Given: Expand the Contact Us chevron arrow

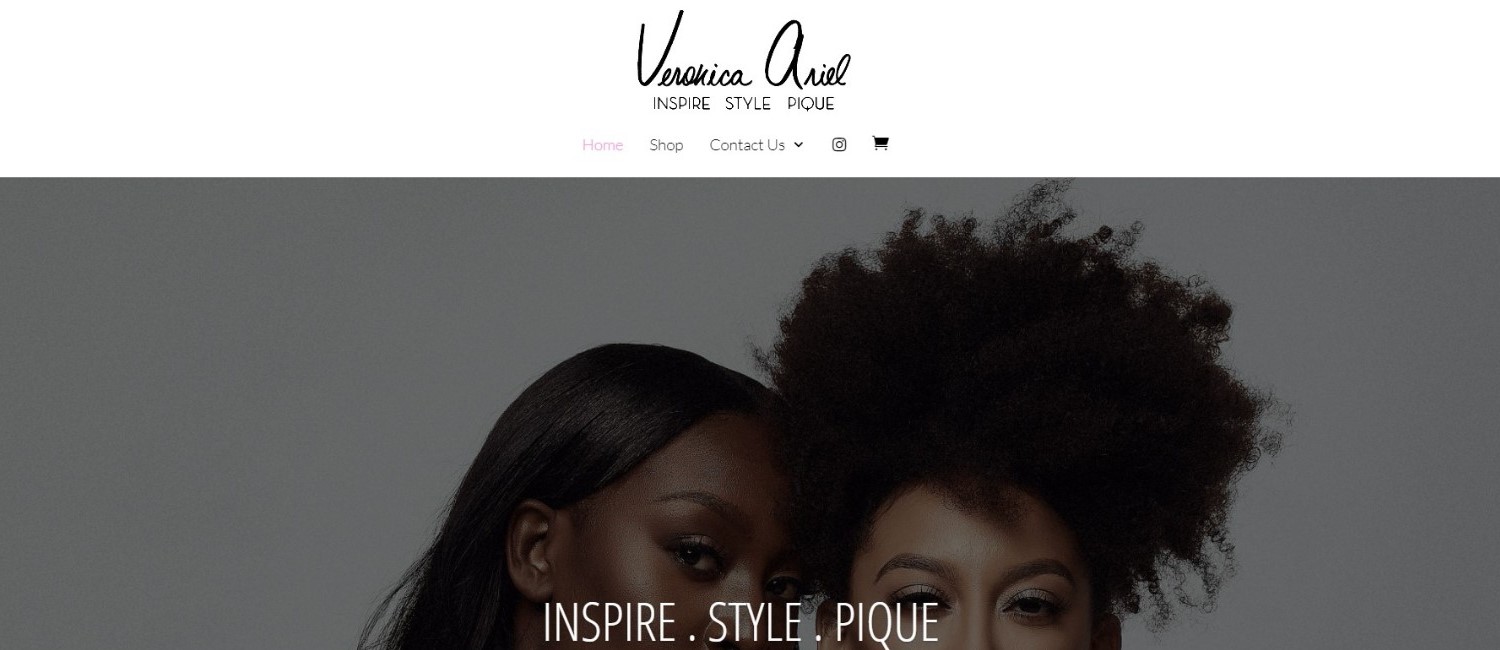Looking at the screenshot, I should (798, 145).
